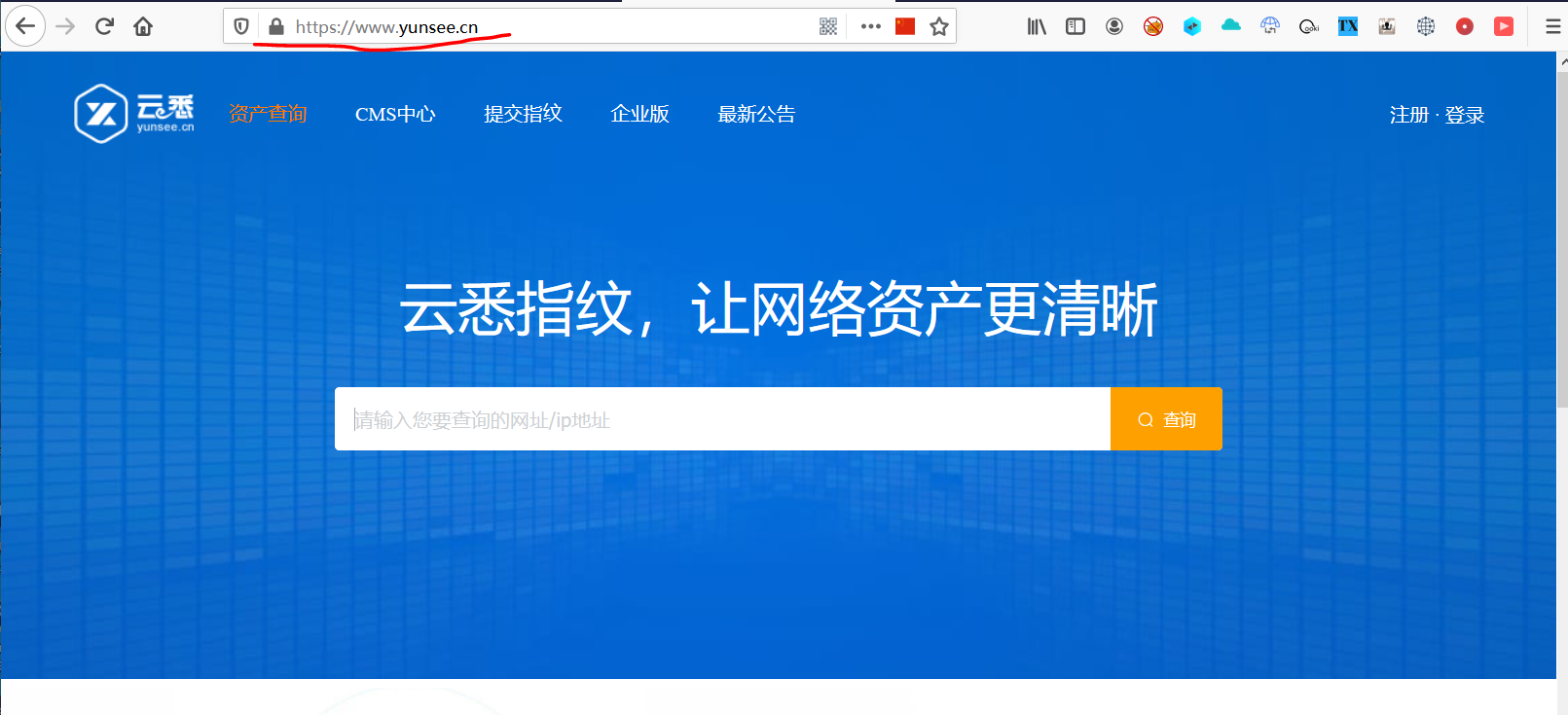The height and width of the screenshot is (715, 1568).
Task: Go back to the previous page
Action: click(x=25, y=26)
